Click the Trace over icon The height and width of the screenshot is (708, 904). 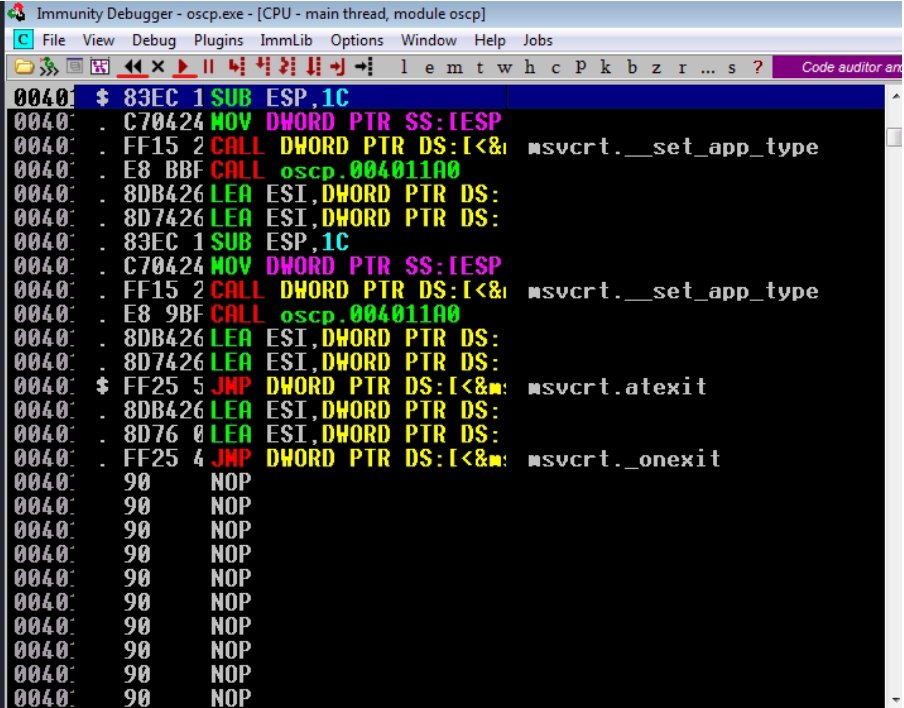click(x=313, y=67)
